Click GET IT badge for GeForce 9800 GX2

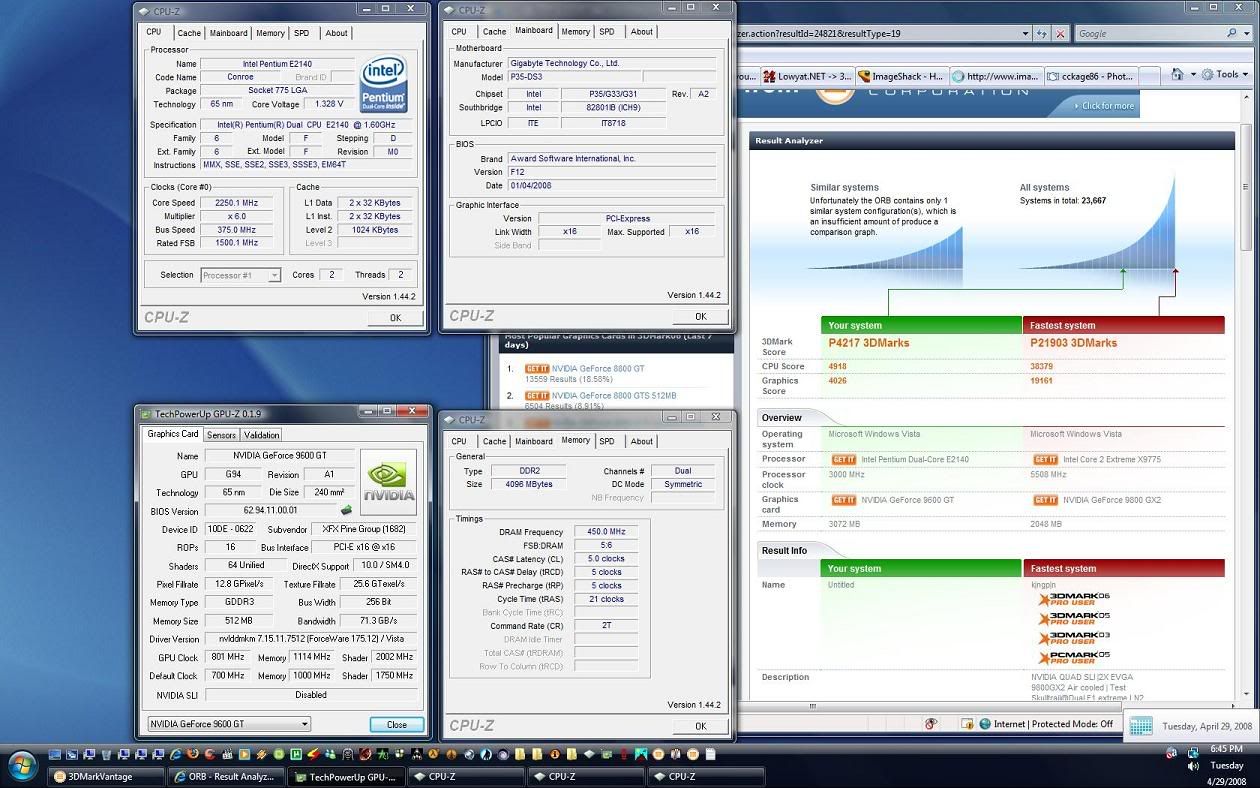click(1045, 500)
